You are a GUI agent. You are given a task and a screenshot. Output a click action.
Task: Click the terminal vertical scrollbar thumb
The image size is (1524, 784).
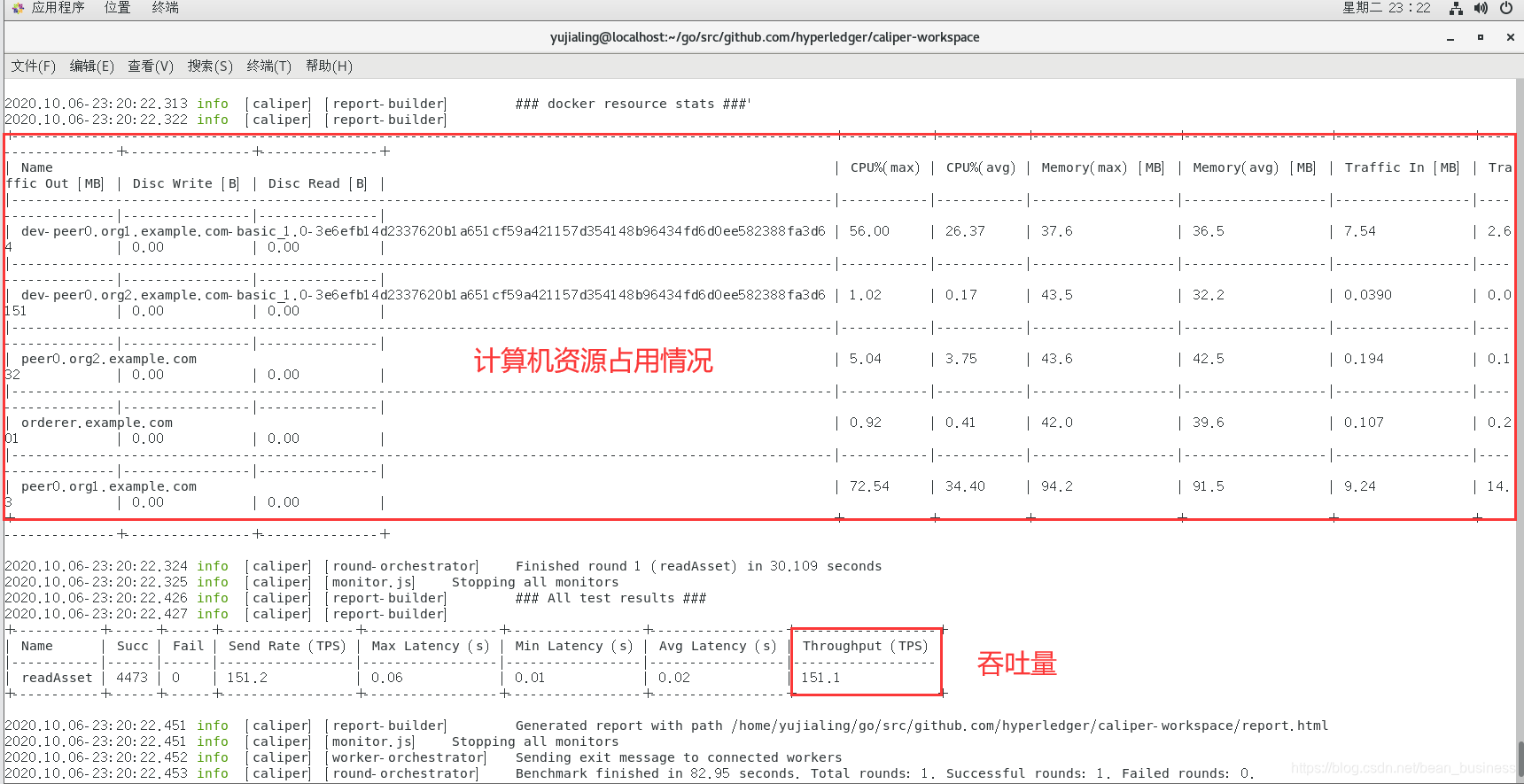(x=1520, y=759)
